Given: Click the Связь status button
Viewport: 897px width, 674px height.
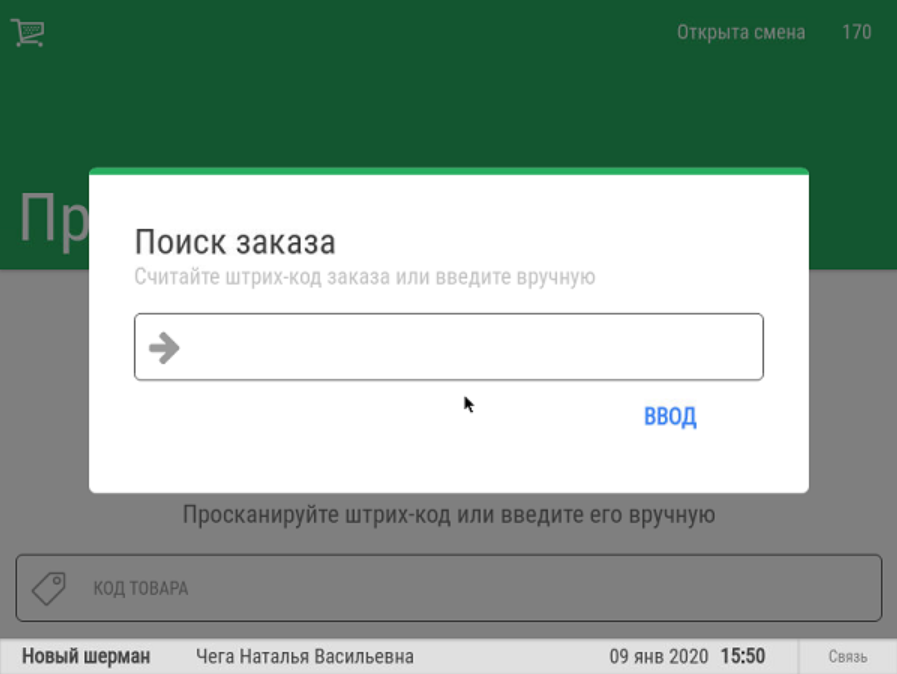Looking at the screenshot, I should (x=848, y=656).
